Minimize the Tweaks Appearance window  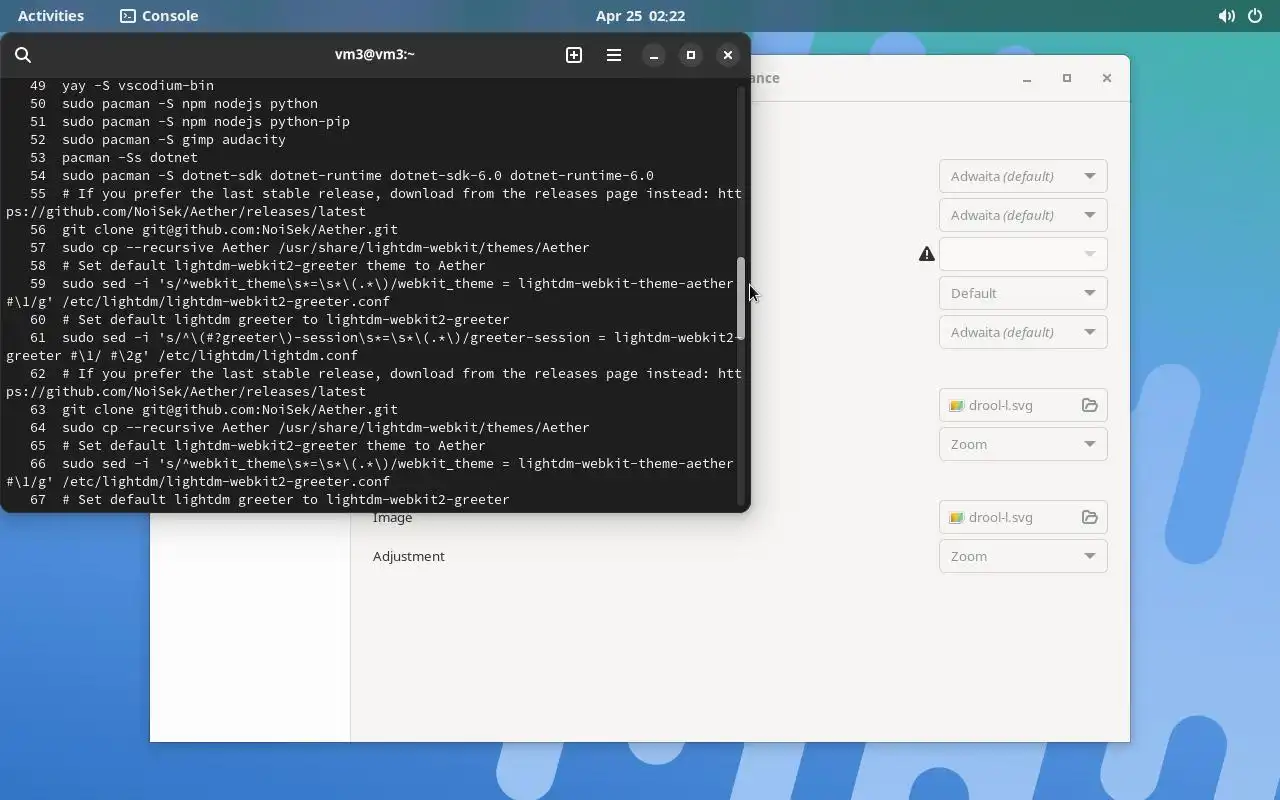[x=1027, y=78]
